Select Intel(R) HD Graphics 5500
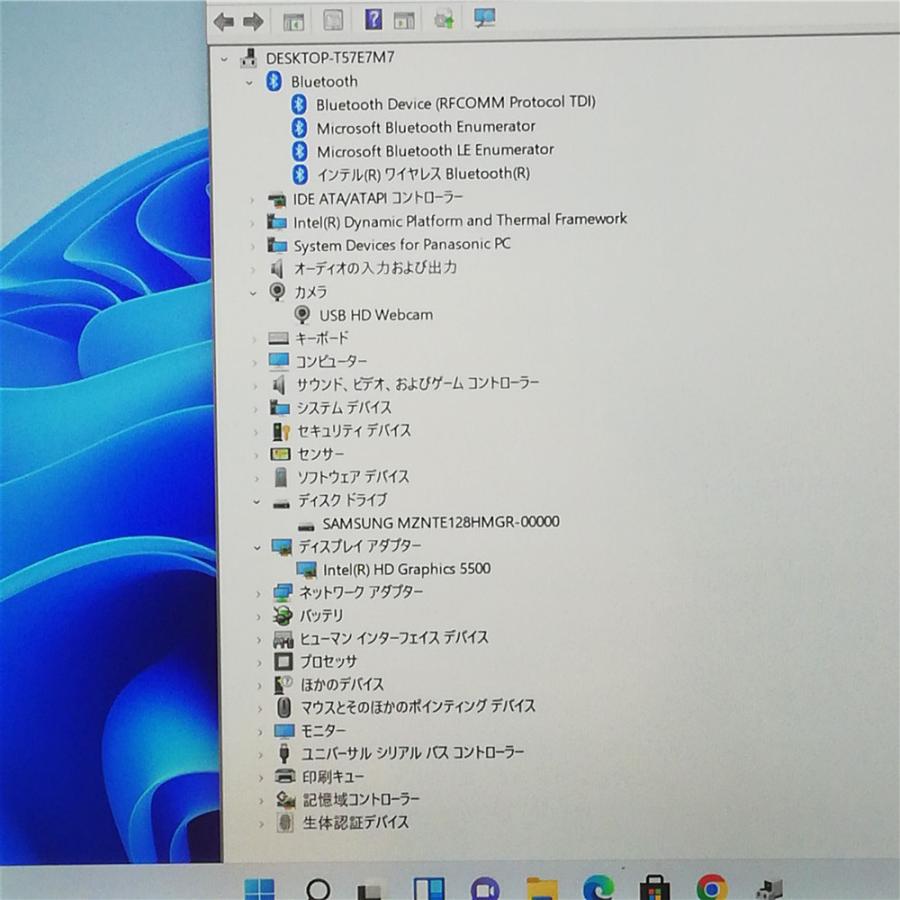The image size is (900, 900). [x=406, y=569]
